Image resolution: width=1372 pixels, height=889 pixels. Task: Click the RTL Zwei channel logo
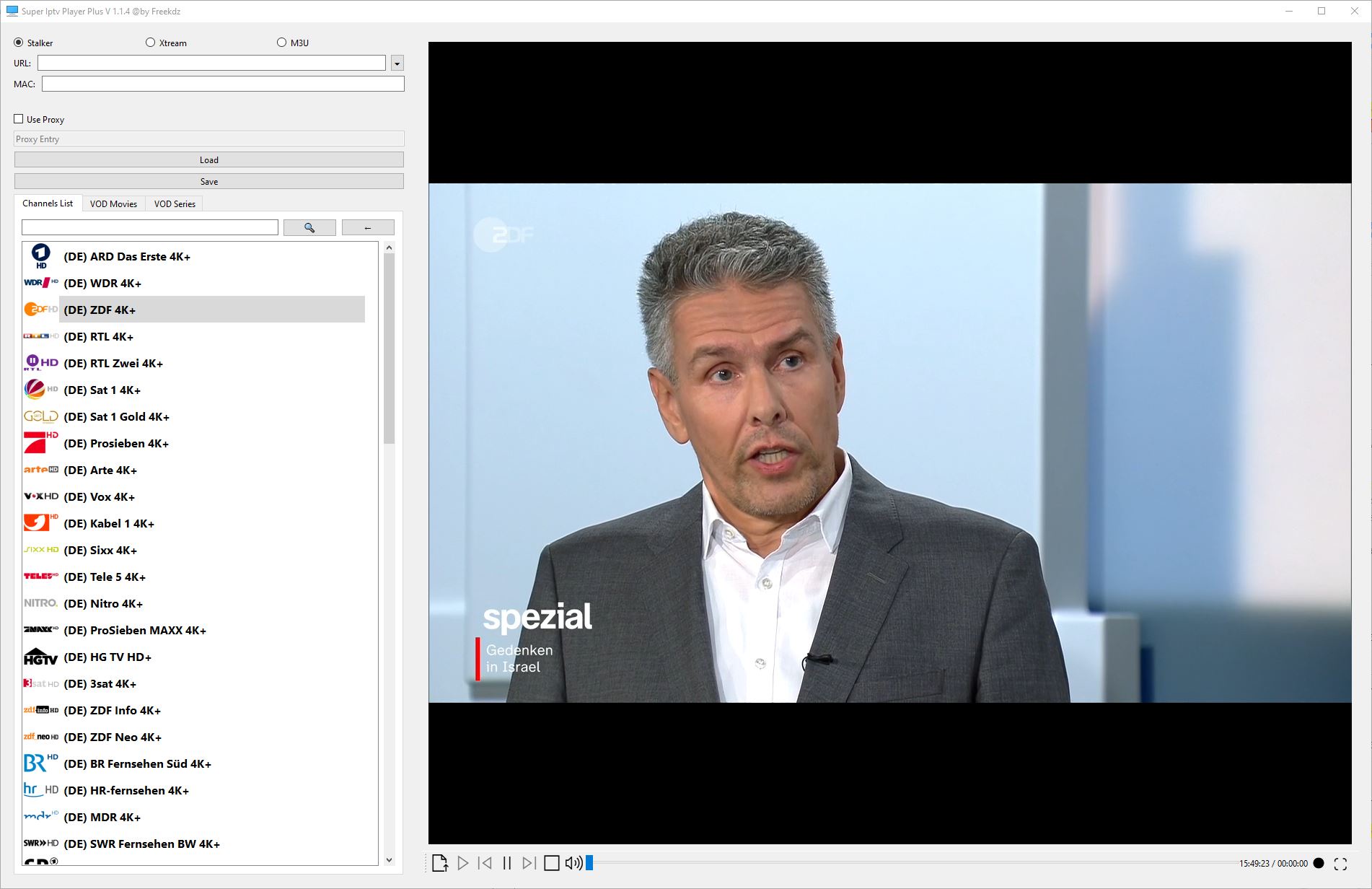(41, 363)
